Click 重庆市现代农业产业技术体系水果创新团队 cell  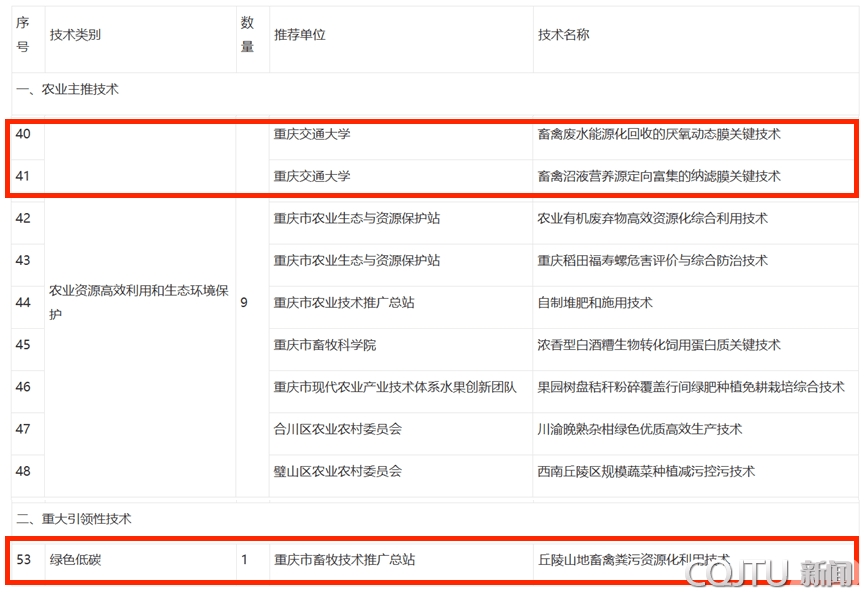(x=395, y=387)
